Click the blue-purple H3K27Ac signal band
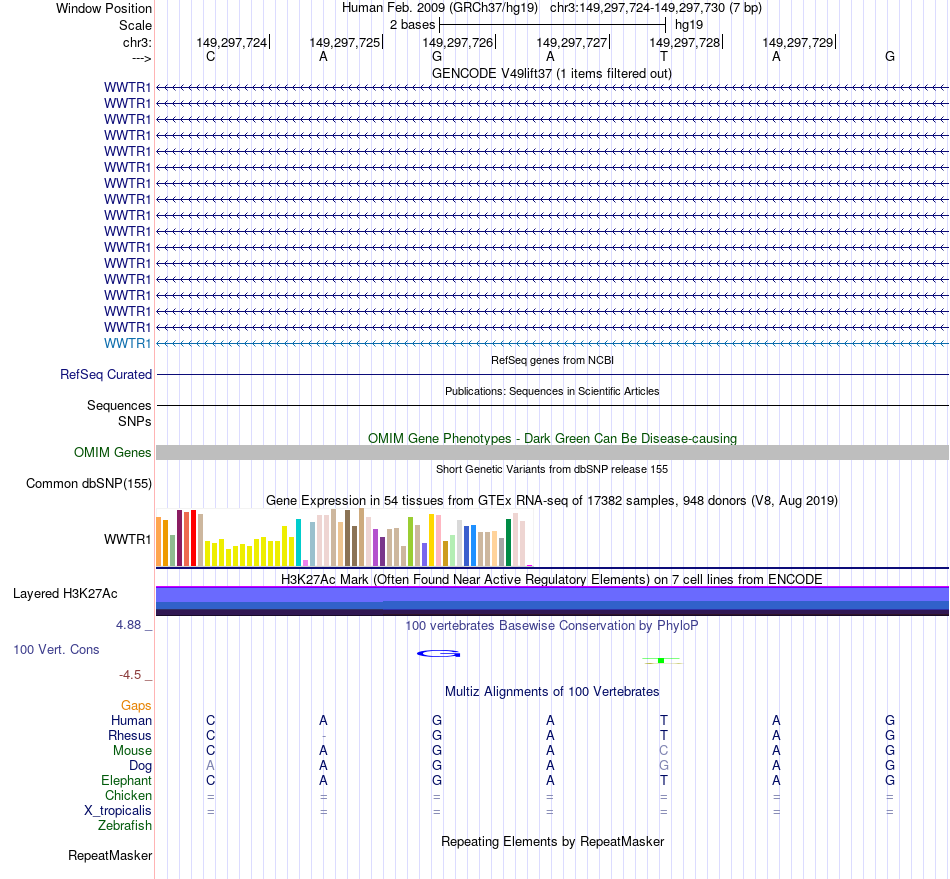Image resolution: width=950 pixels, height=879 pixels. pyautogui.click(x=552, y=601)
